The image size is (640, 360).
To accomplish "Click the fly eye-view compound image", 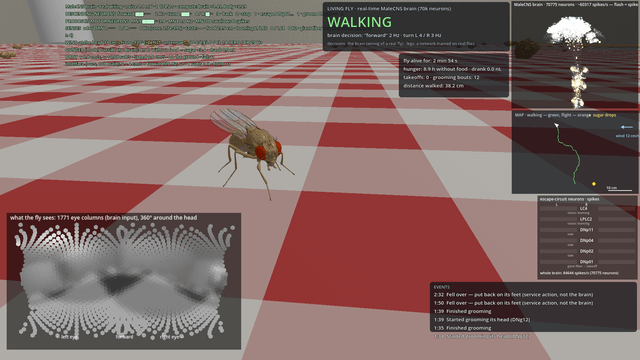I will (124, 282).
